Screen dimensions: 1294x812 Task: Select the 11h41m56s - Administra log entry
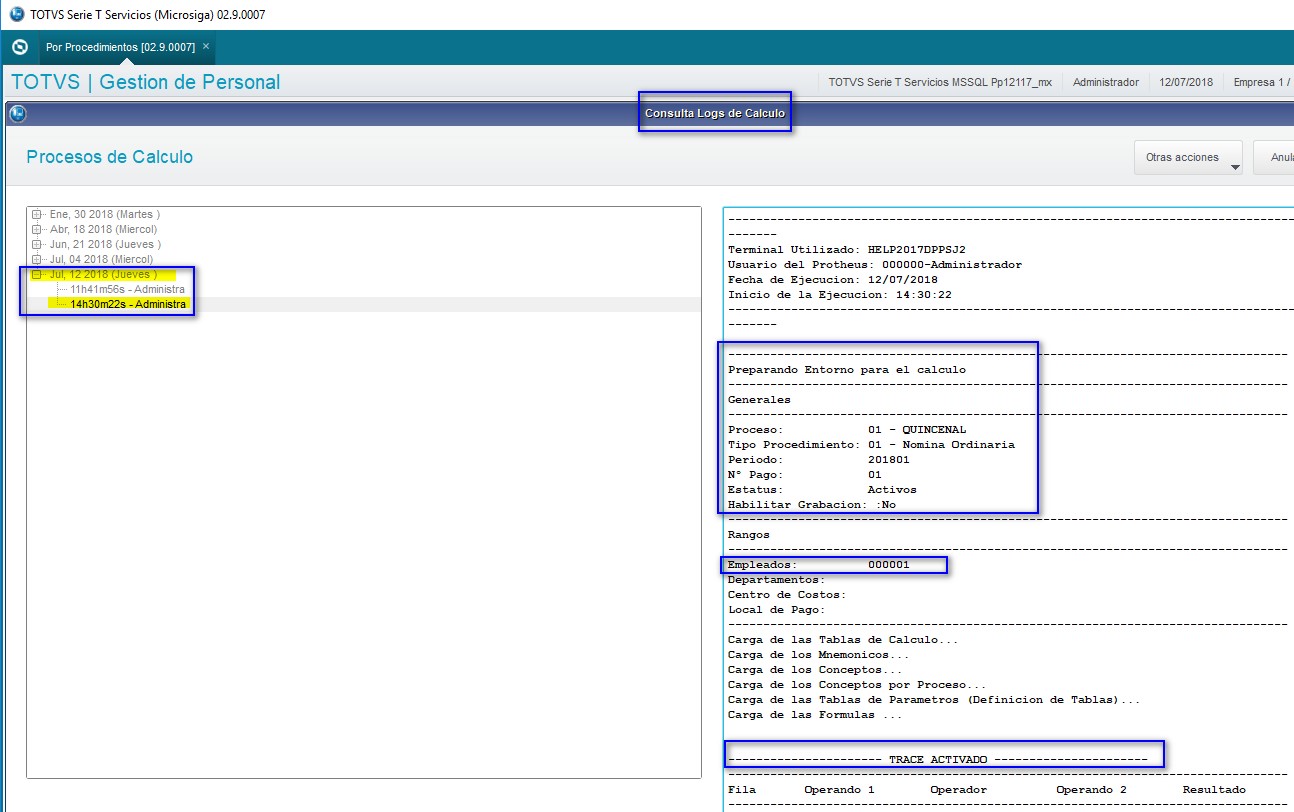127,289
